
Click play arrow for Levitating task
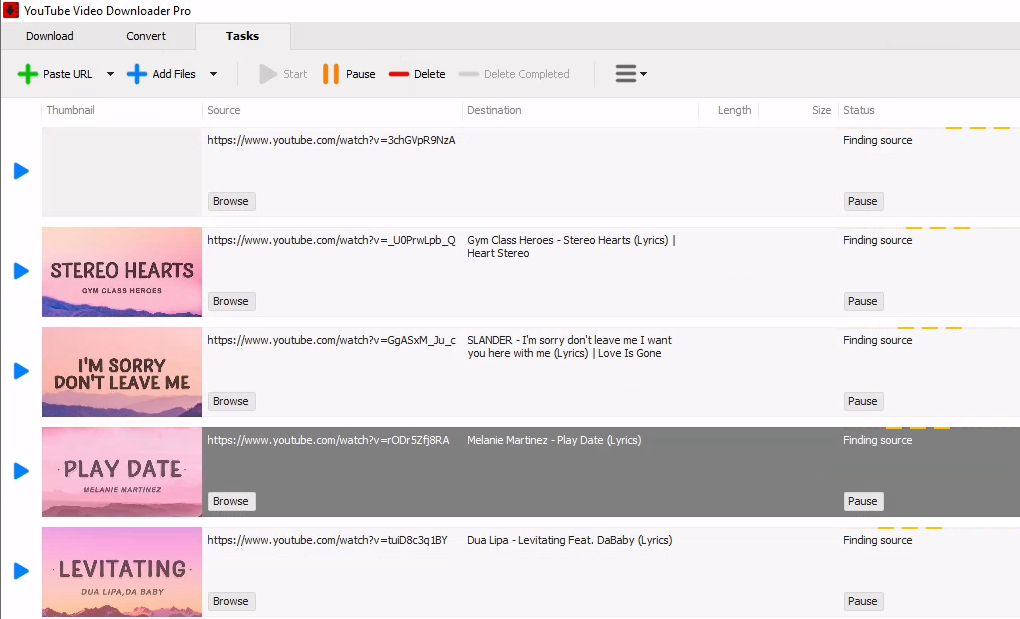pyautogui.click(x=21, y=572)
